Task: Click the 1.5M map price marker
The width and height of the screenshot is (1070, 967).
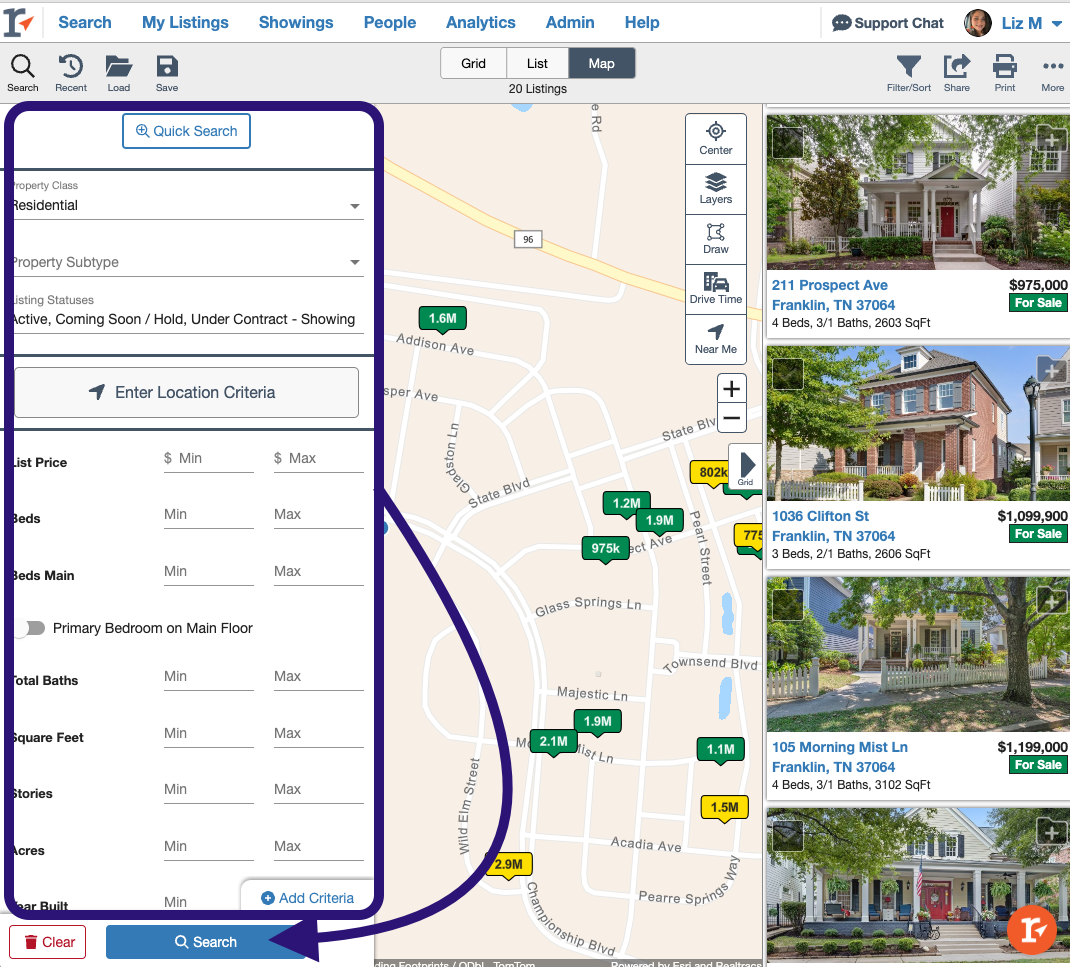Action: click(x=725, y=808)
